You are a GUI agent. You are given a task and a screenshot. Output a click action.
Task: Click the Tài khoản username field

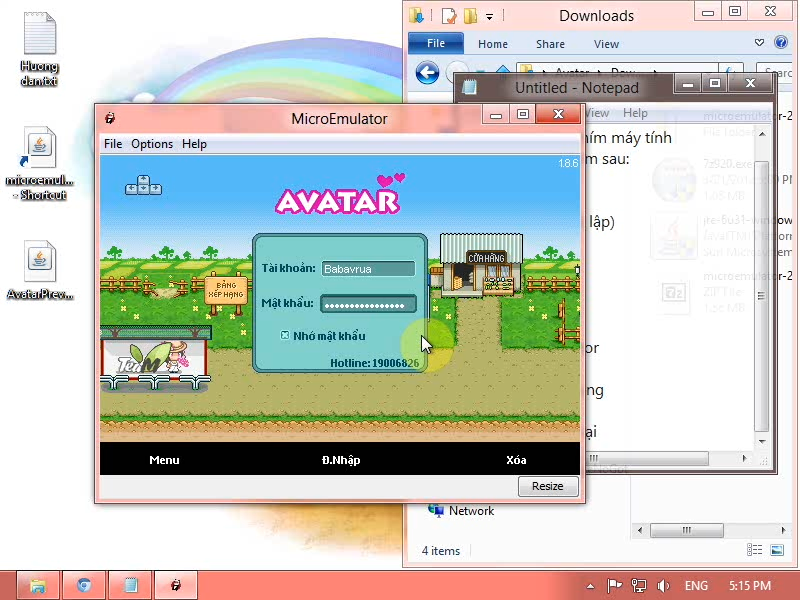(x=368, y=268)
